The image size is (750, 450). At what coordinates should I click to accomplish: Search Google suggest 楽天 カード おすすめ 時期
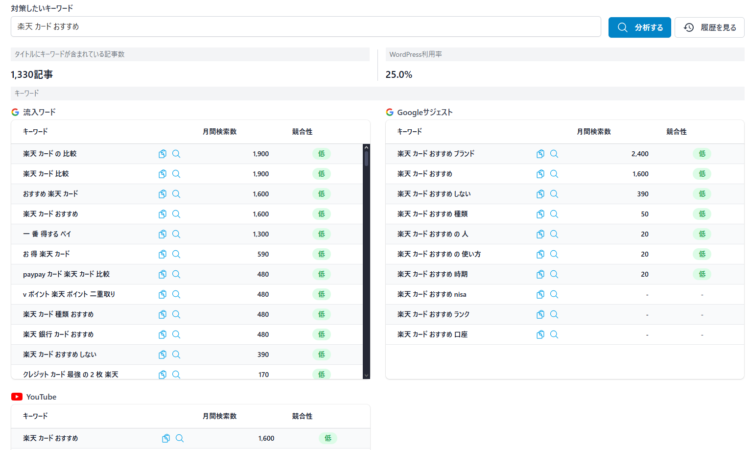click(x=554, y=274)
